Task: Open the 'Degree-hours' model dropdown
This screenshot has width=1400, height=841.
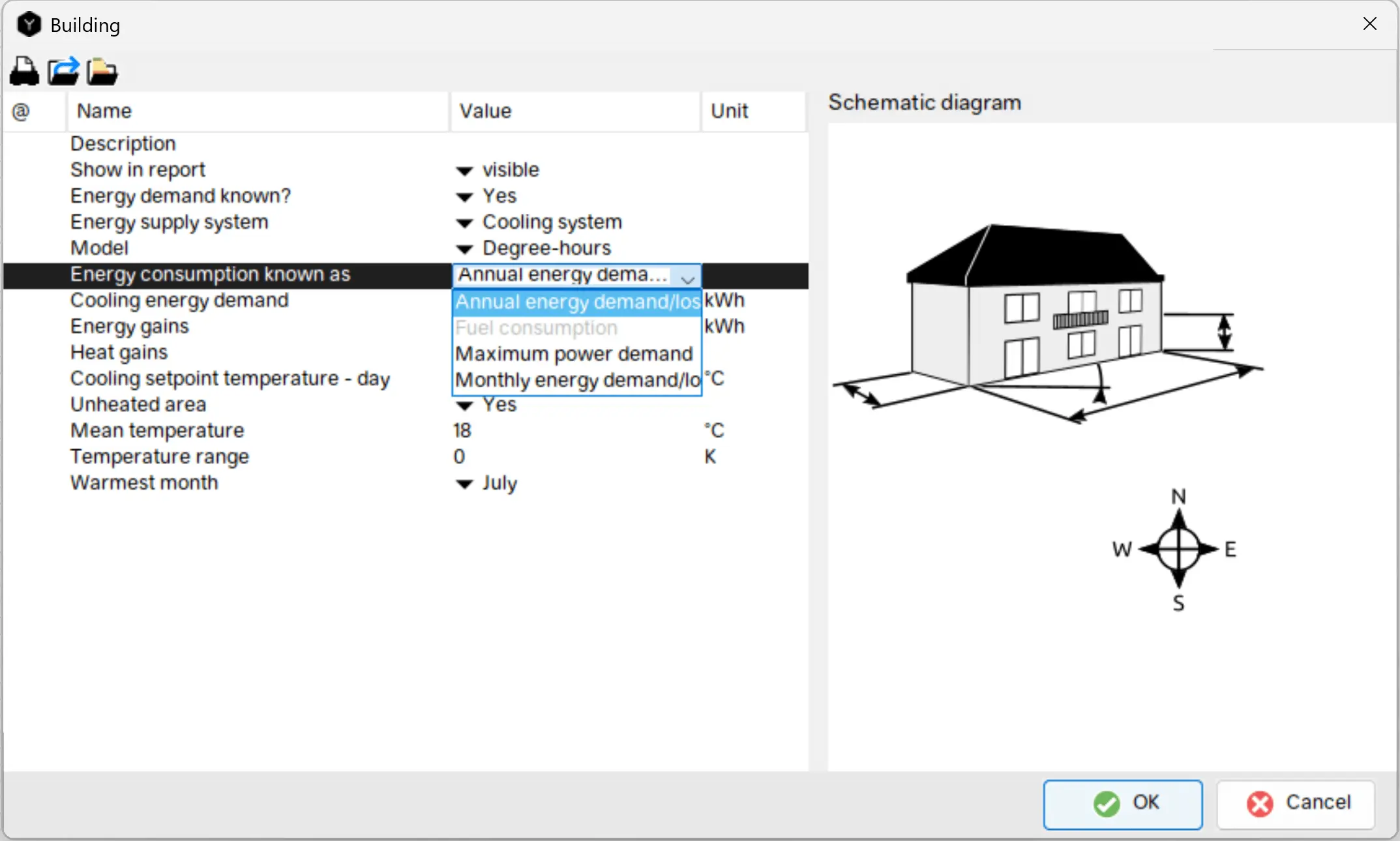Action: pyautogui.click(x=464, y=248)
